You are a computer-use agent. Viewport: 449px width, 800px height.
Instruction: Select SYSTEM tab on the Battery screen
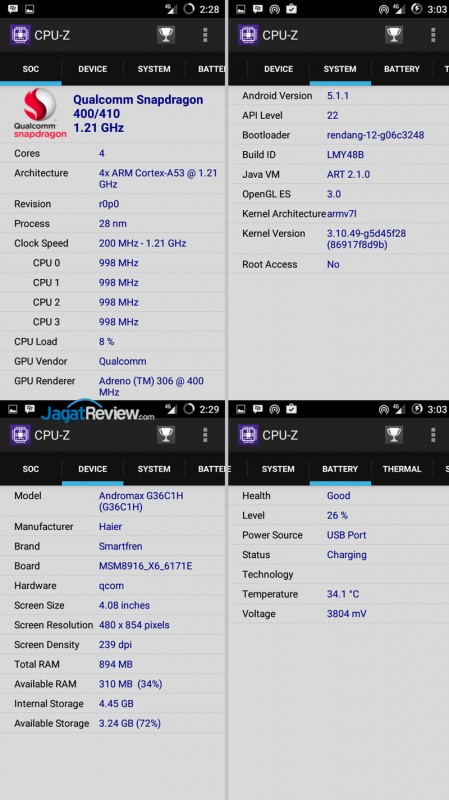pos(278,469)
